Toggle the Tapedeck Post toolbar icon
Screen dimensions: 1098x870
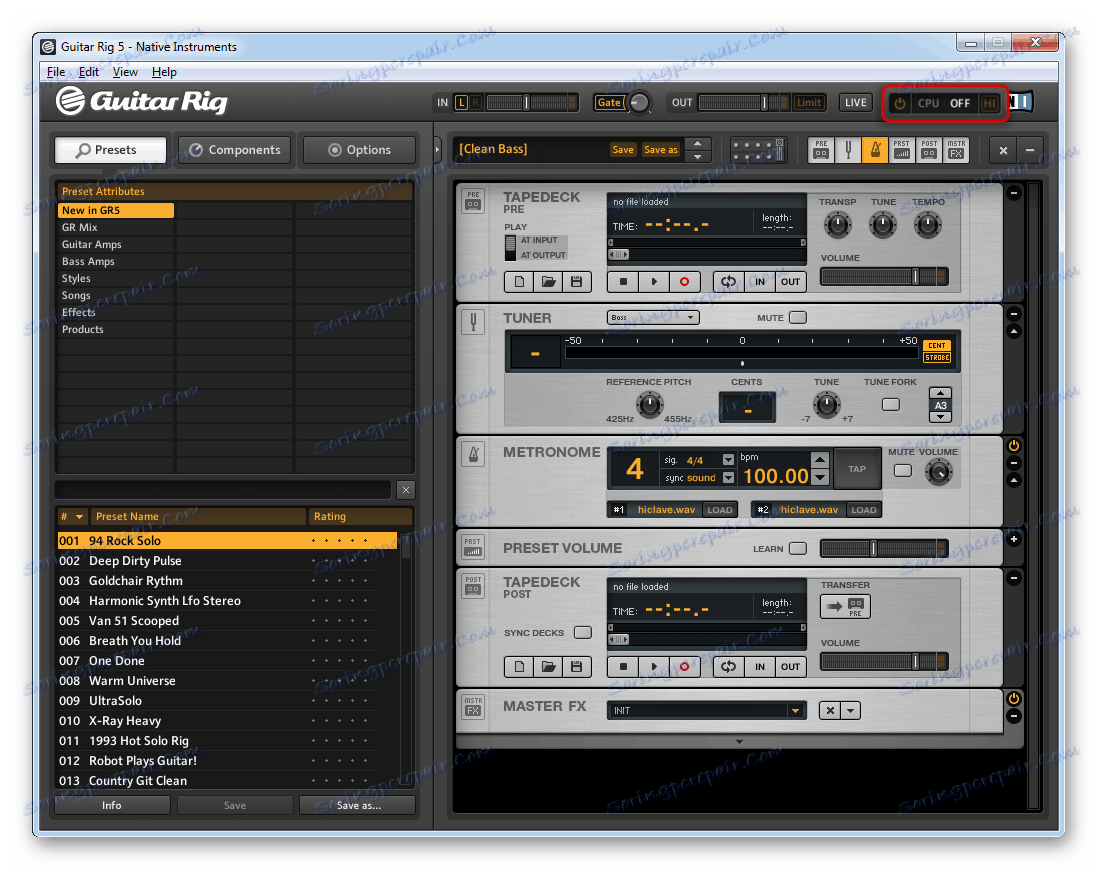929,150
